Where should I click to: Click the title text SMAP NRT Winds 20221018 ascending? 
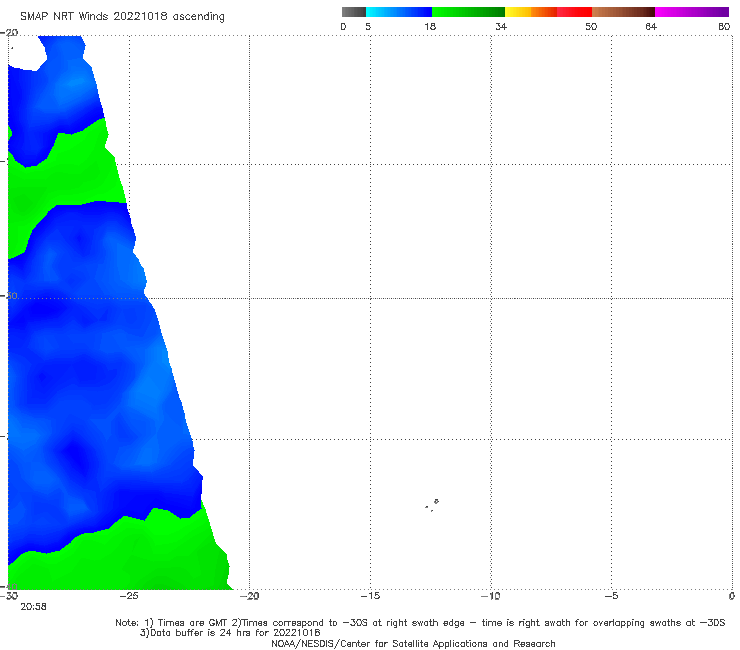click(122, 17)
